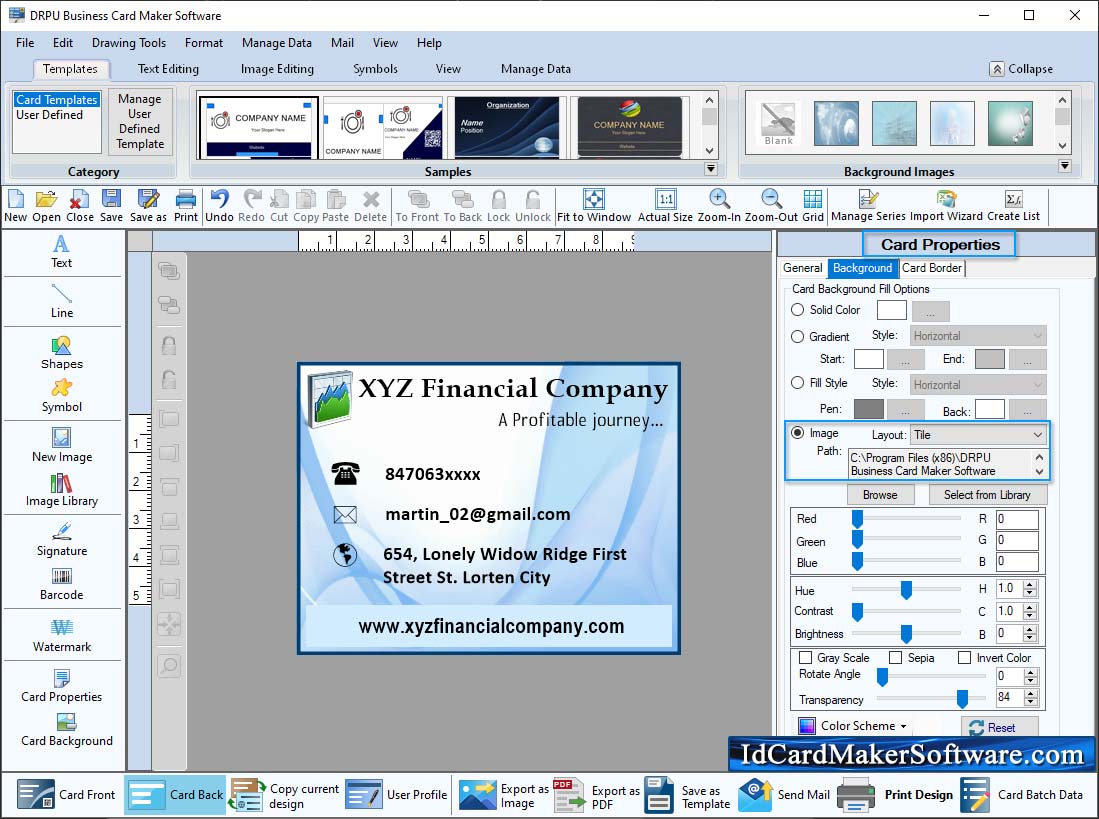Image resolution: width=1099 pixels, height=819 pixels.
Task: Insert a Barcode
Action: [62, 584]
